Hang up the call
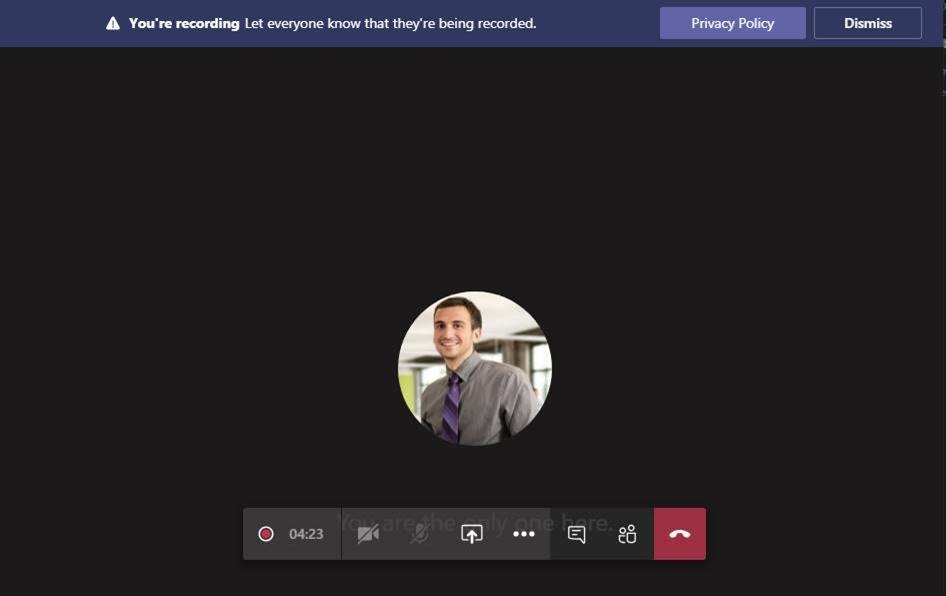Viewport: 946px width, 596px height. click(x=680, y=534)
